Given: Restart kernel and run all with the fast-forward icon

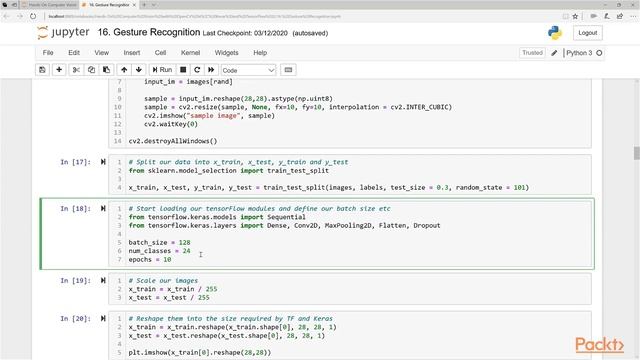Looking at the screenshot, I should coord(211,70).
